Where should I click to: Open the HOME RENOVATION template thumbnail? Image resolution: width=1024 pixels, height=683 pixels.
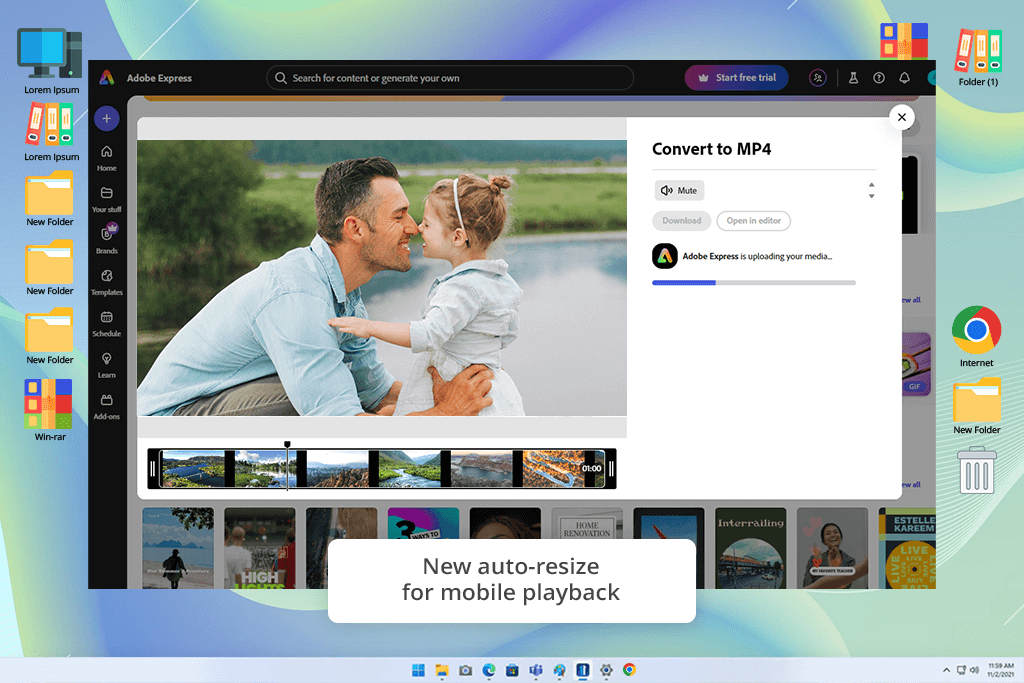point(587,524)
